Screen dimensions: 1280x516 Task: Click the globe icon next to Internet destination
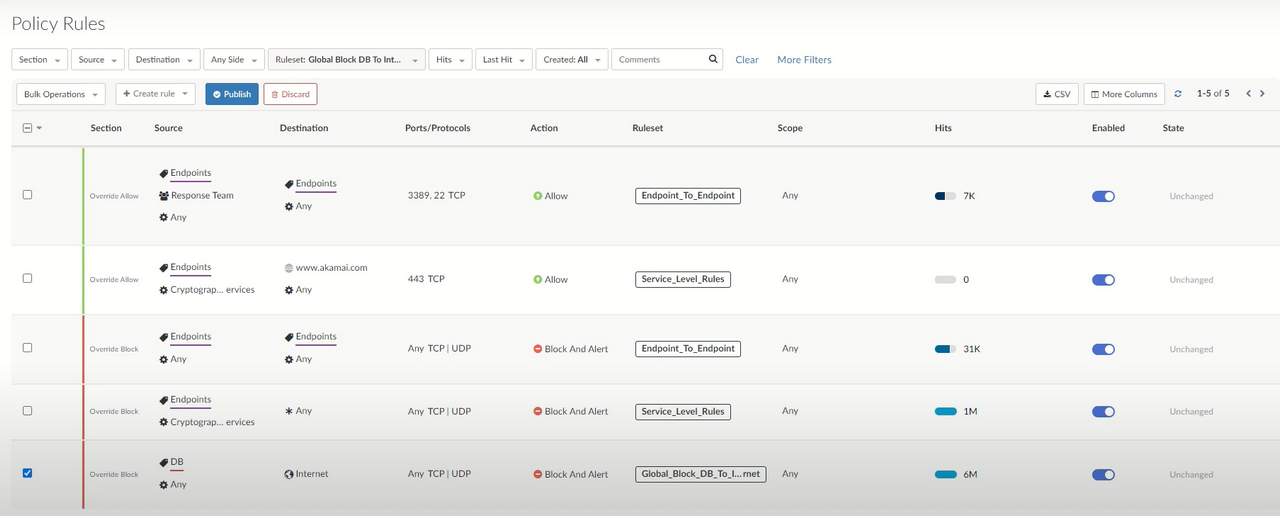pyautogui.click(x=289, y=474)
